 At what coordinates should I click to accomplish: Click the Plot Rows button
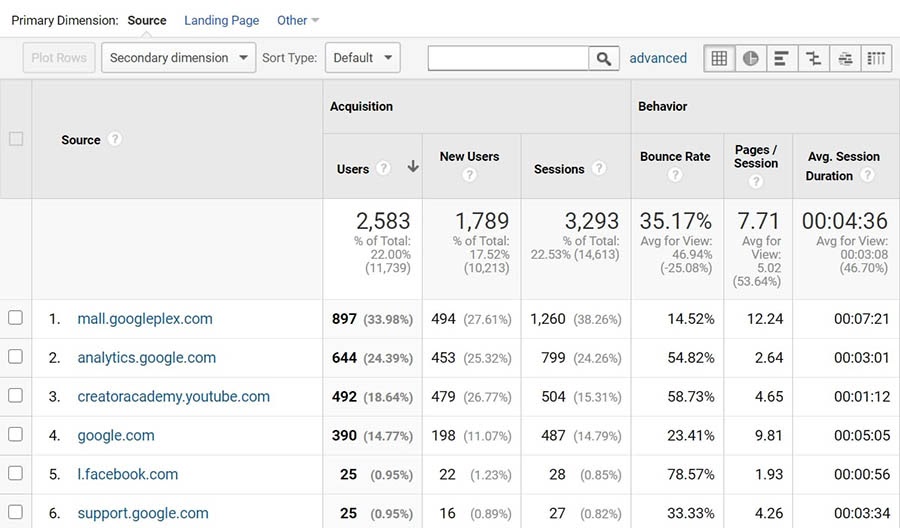tap(59, 58)
